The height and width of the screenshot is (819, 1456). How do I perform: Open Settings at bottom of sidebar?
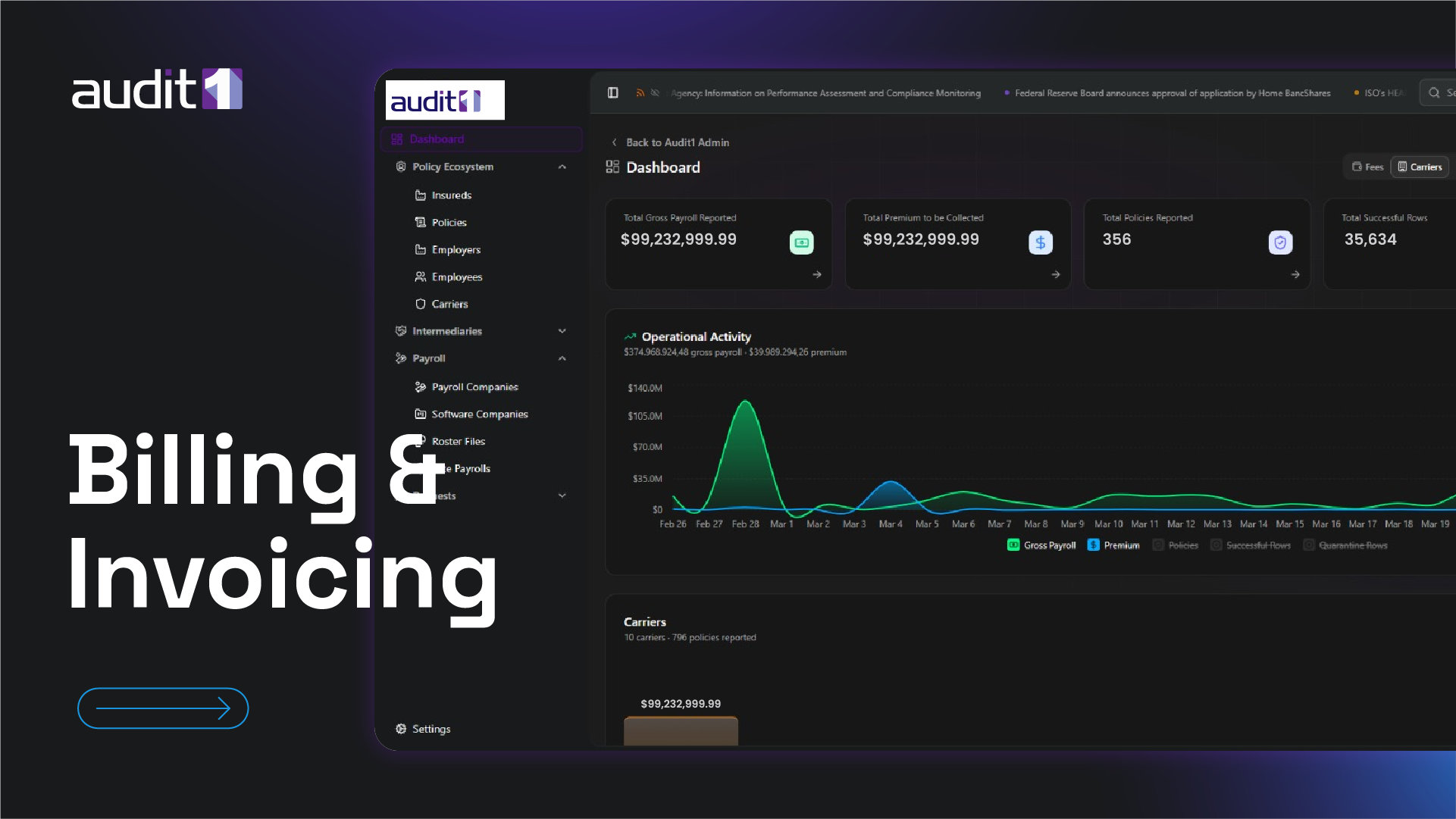click(423, 729)
